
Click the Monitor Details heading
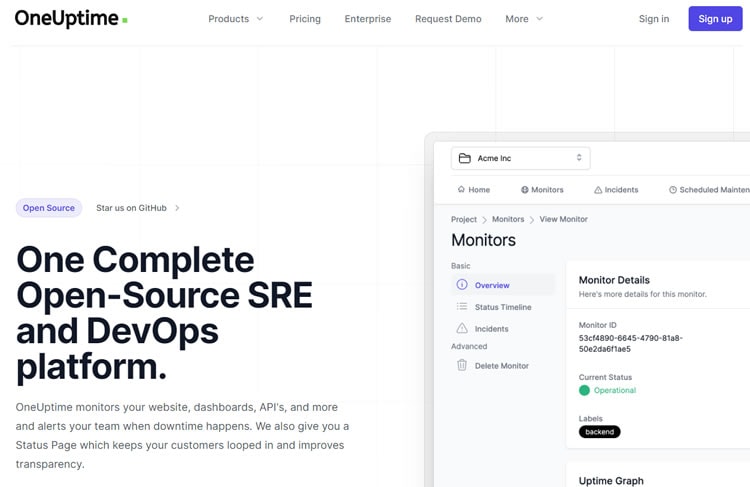point(614,280)
